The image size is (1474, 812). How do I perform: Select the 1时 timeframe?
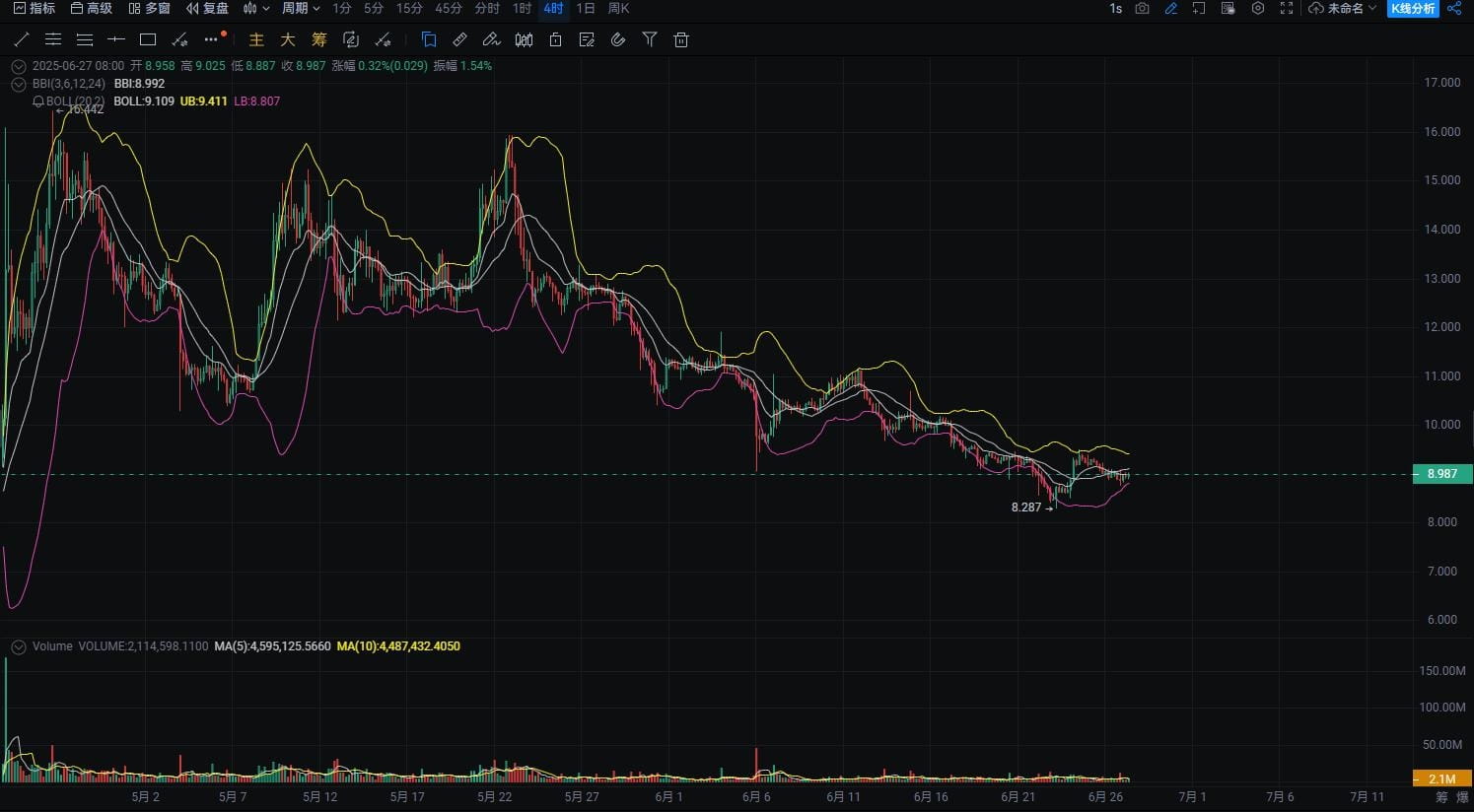tap(523, 8)
